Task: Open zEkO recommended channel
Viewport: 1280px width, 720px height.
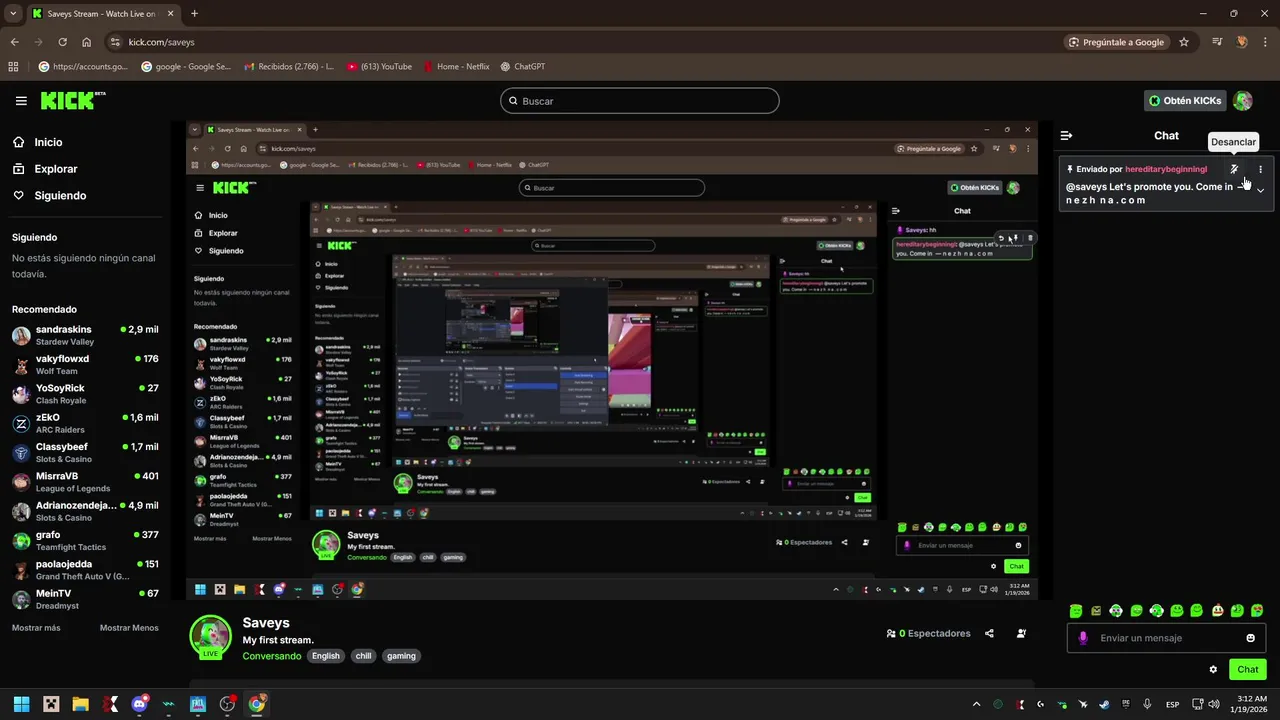Action: [85, 423]
